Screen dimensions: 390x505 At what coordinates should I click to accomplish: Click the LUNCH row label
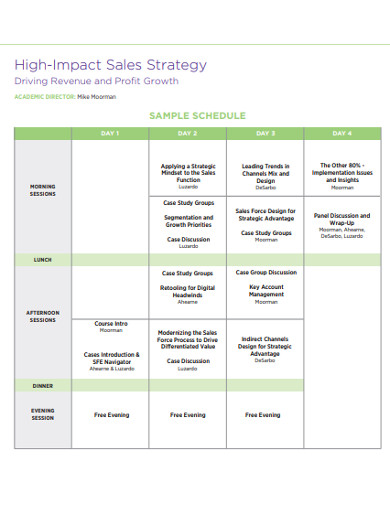43,260
